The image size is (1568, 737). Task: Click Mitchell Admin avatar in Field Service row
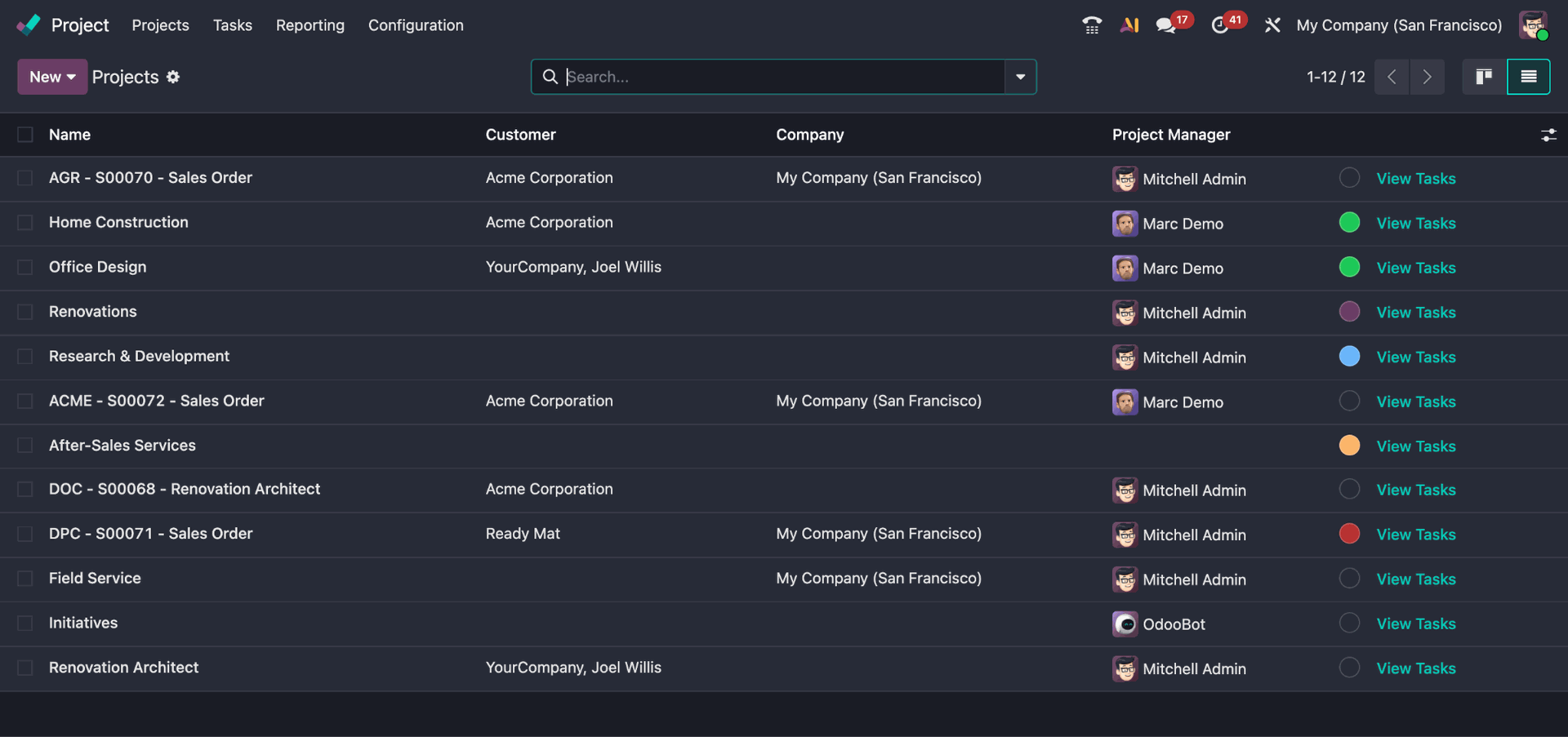[x=1125, y=579]
